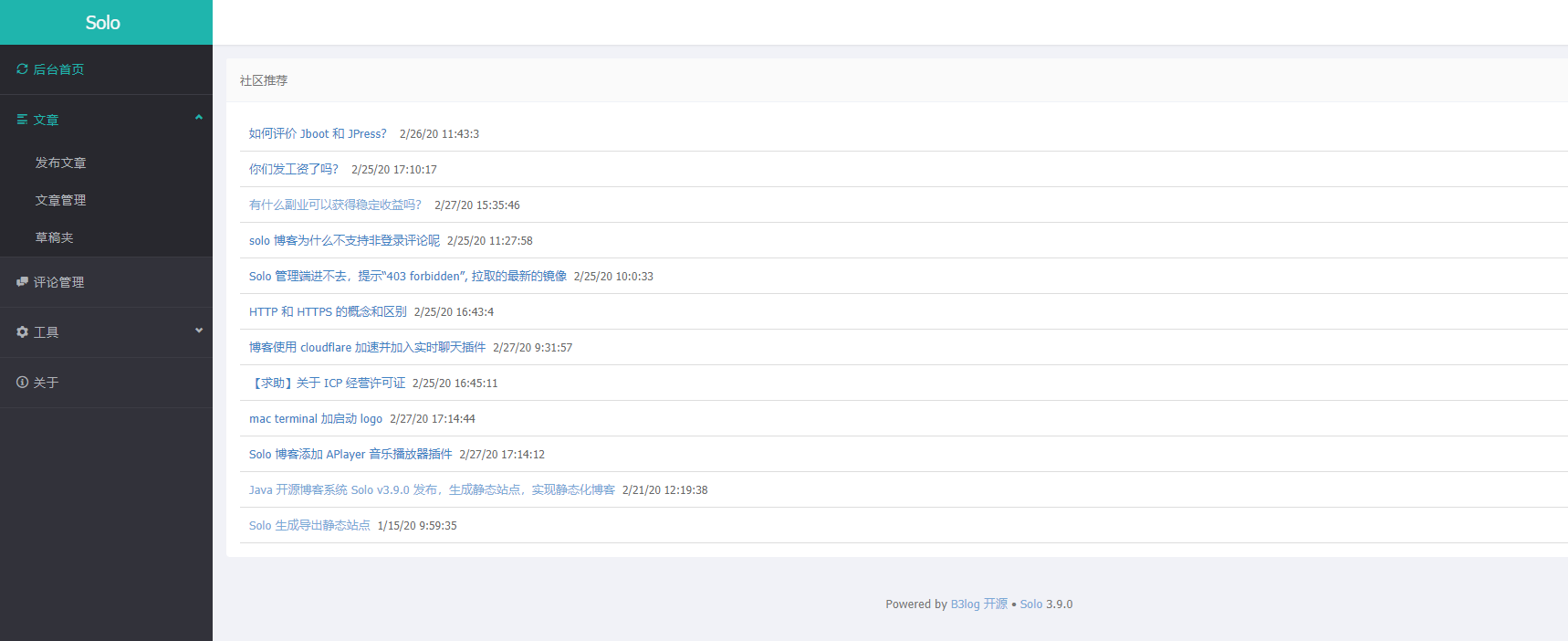The width and height of the screenshot is (1568, 641).
Task: Click the Powered by footer text
Action: [x=916, y=604]
